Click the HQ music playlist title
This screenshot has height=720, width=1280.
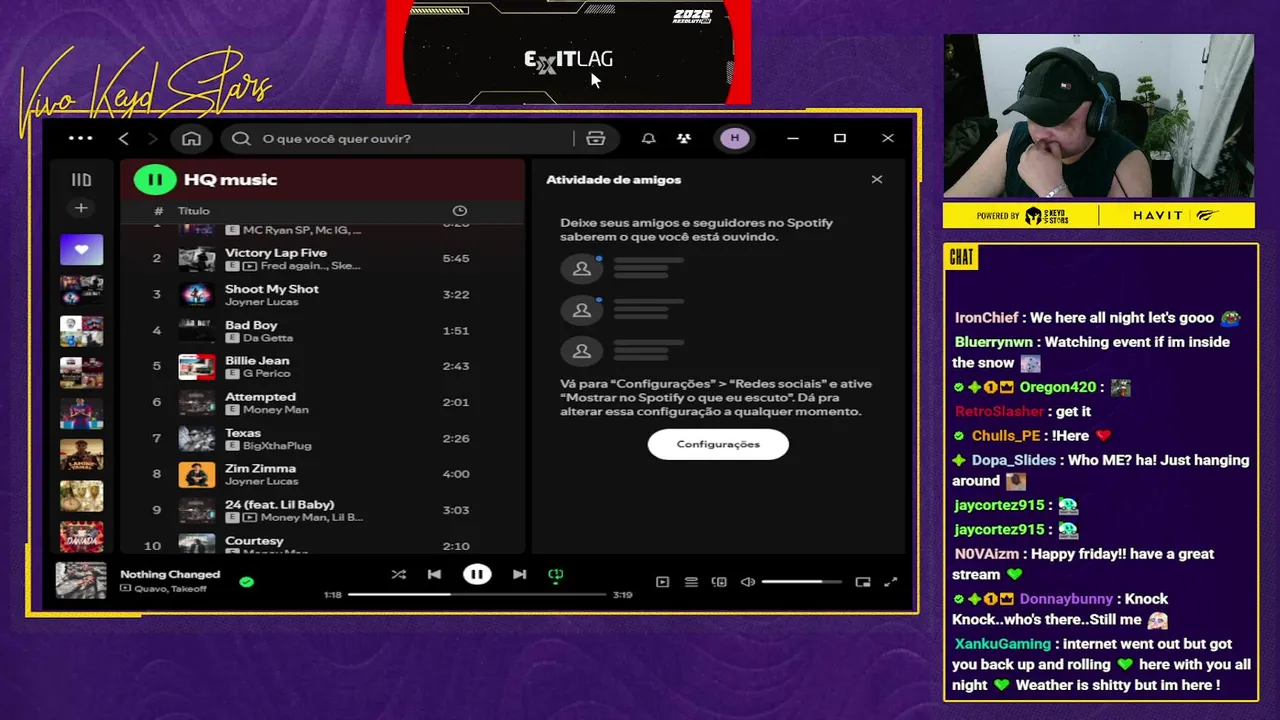(x=230, y=180)
